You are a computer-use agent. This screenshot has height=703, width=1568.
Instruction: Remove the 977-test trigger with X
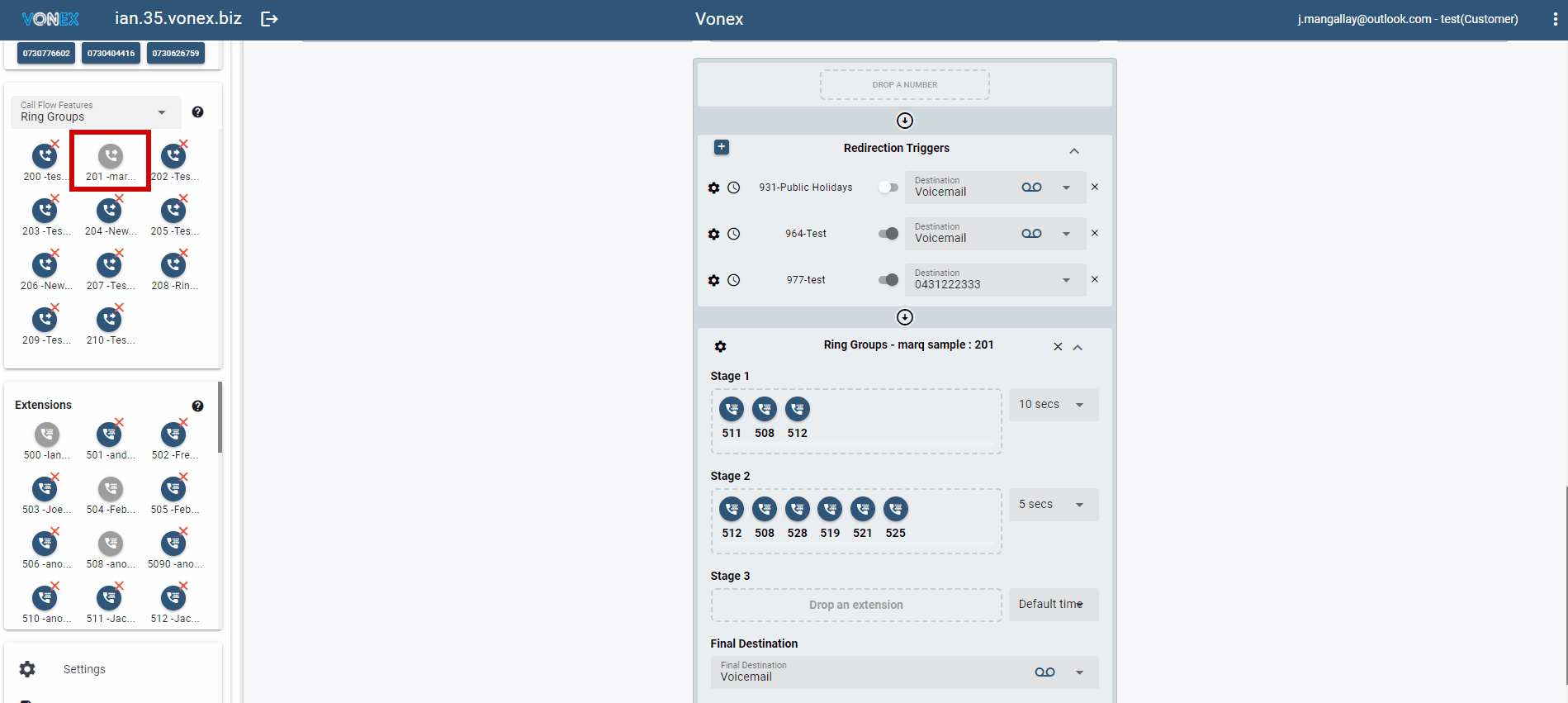(1095, 280)
